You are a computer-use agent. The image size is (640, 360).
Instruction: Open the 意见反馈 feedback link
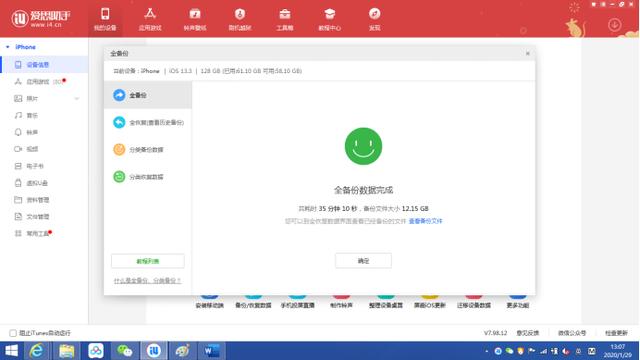pos(527,333)
